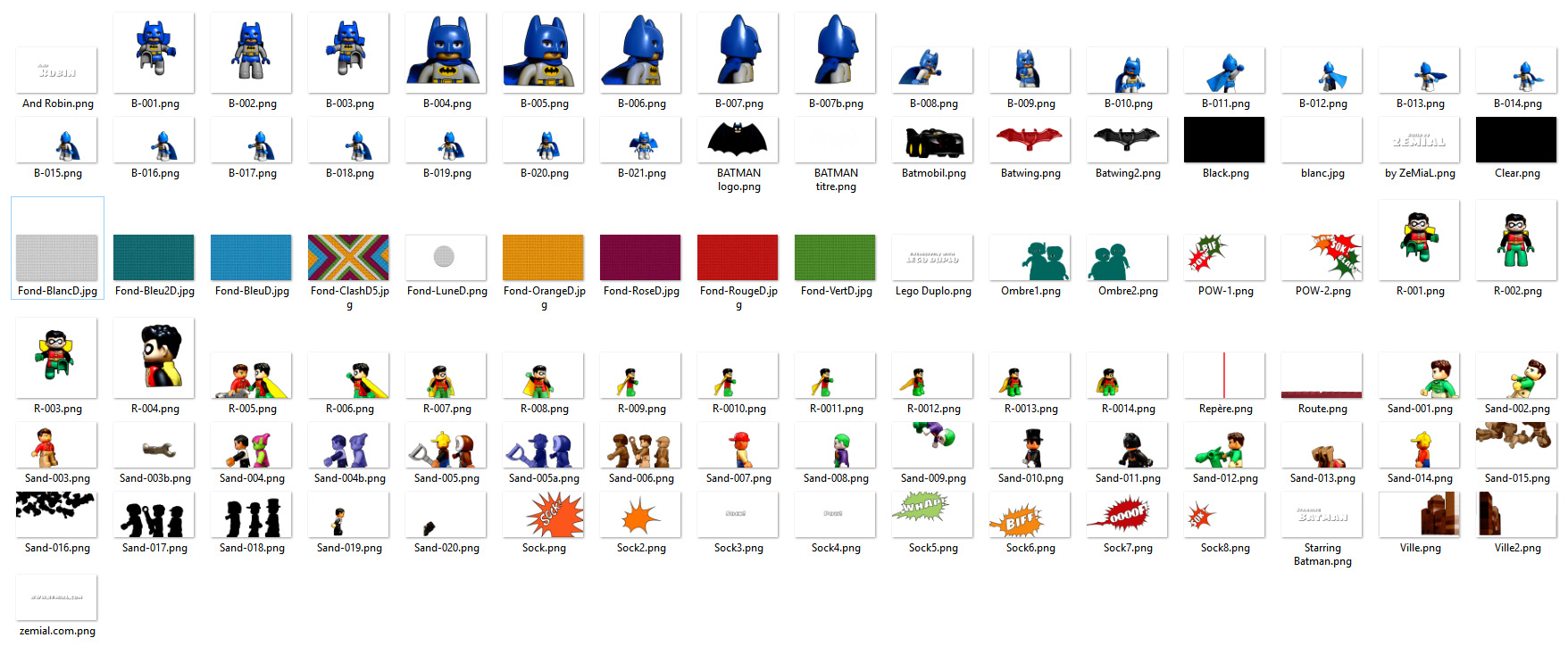
Task: Select the Ombre2.png silhouette thumbnail
Action: click(x=1128, y=258)
